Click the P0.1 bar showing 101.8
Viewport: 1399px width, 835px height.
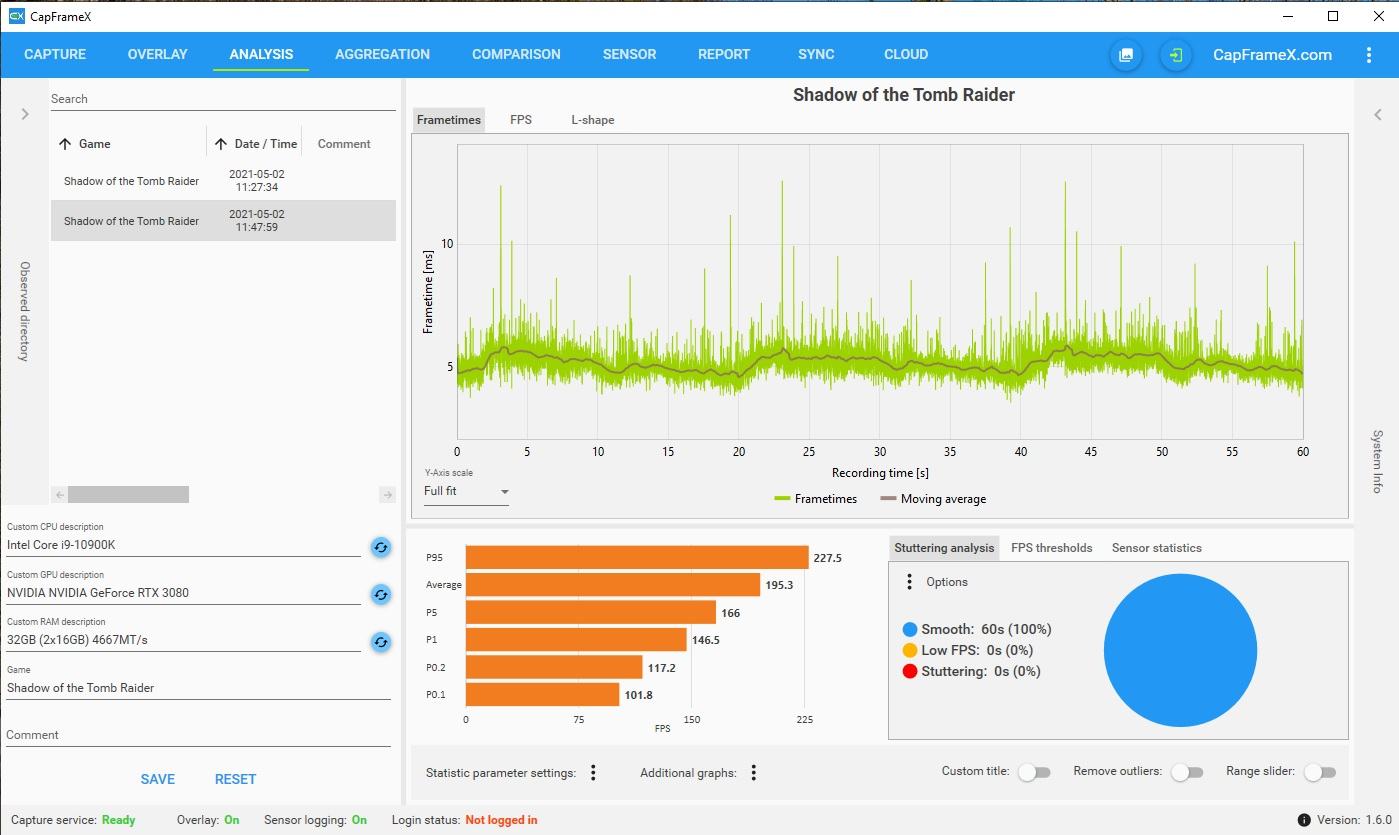click(x=543, y=694)
